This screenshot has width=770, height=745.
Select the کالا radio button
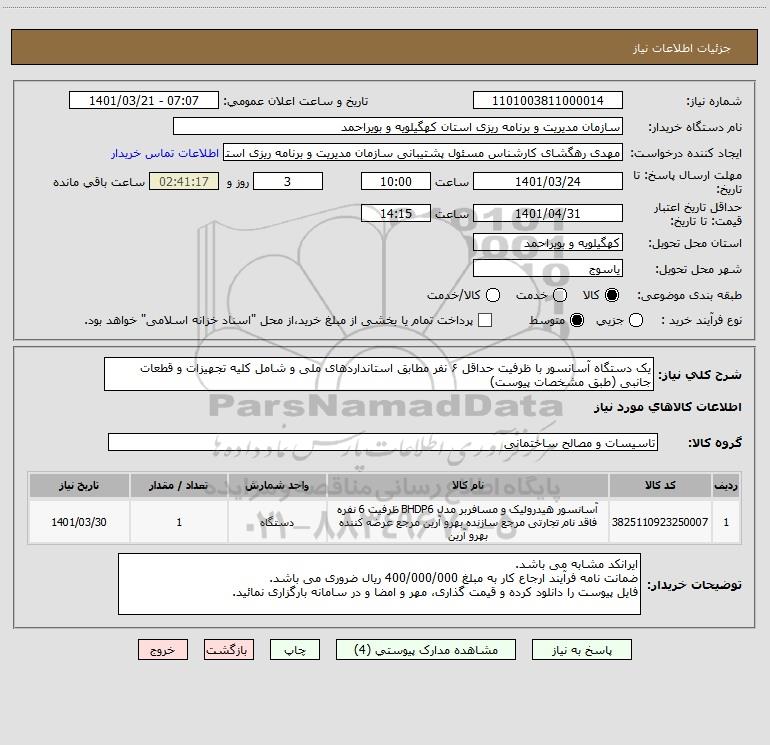[612, 295]
